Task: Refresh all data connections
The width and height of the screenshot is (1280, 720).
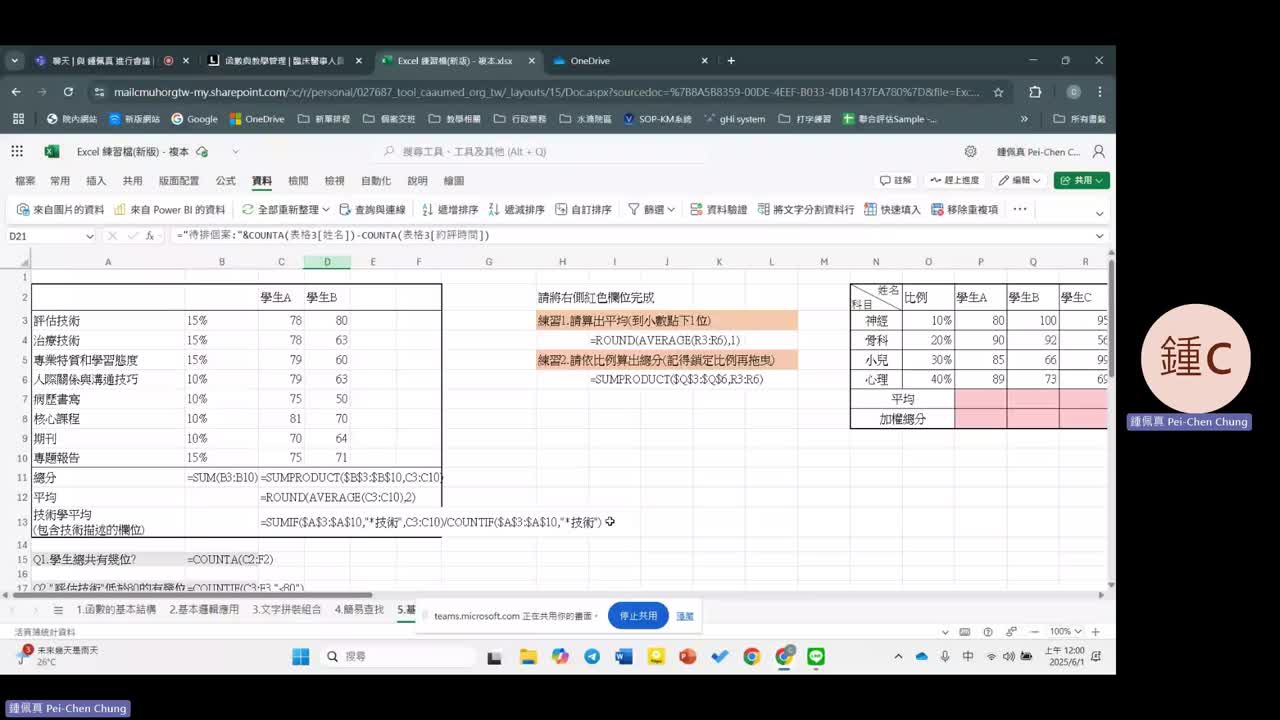Action: click(280, 210)
